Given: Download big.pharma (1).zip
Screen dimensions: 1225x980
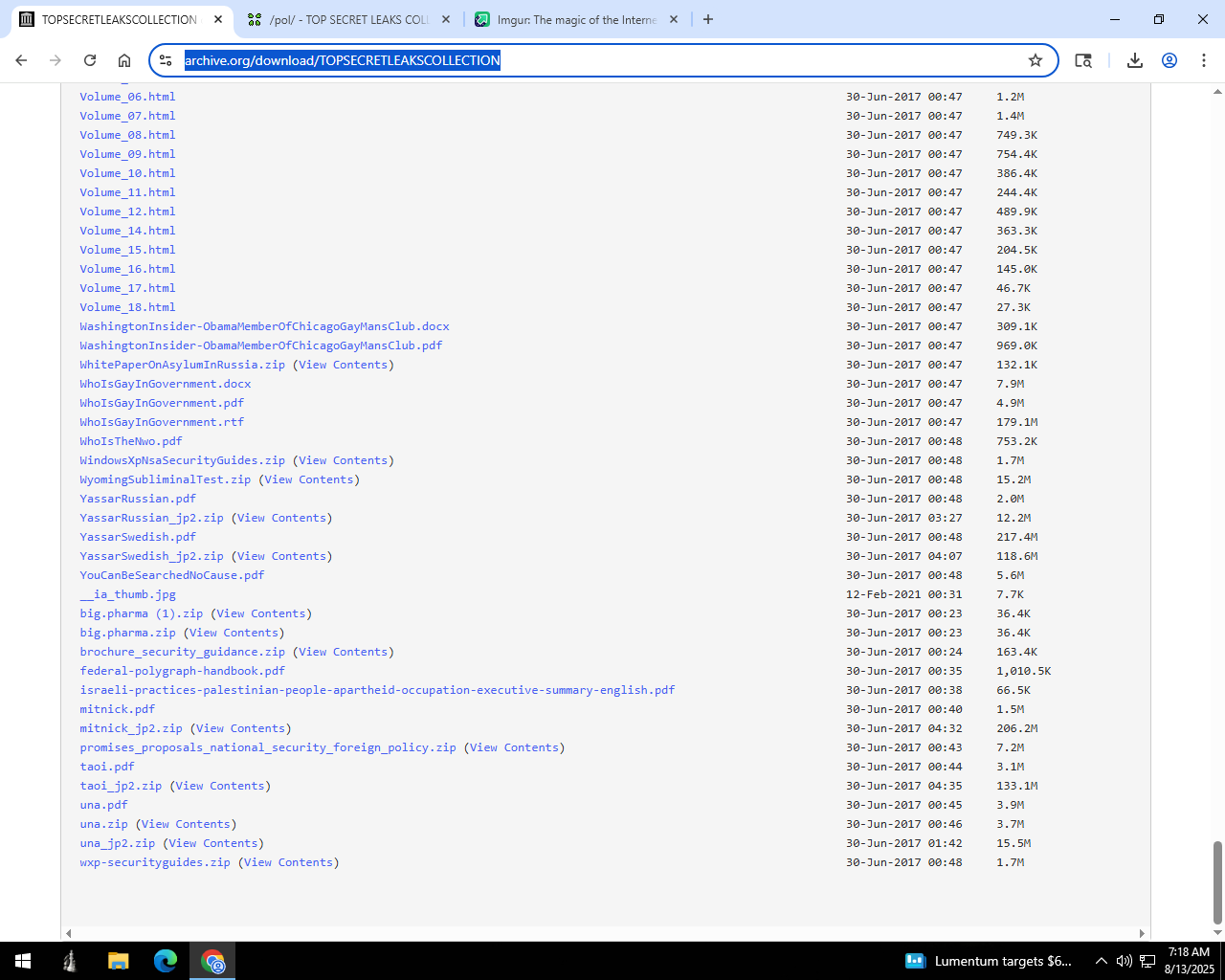Looking at the screenshot, I should pos(142,613).
